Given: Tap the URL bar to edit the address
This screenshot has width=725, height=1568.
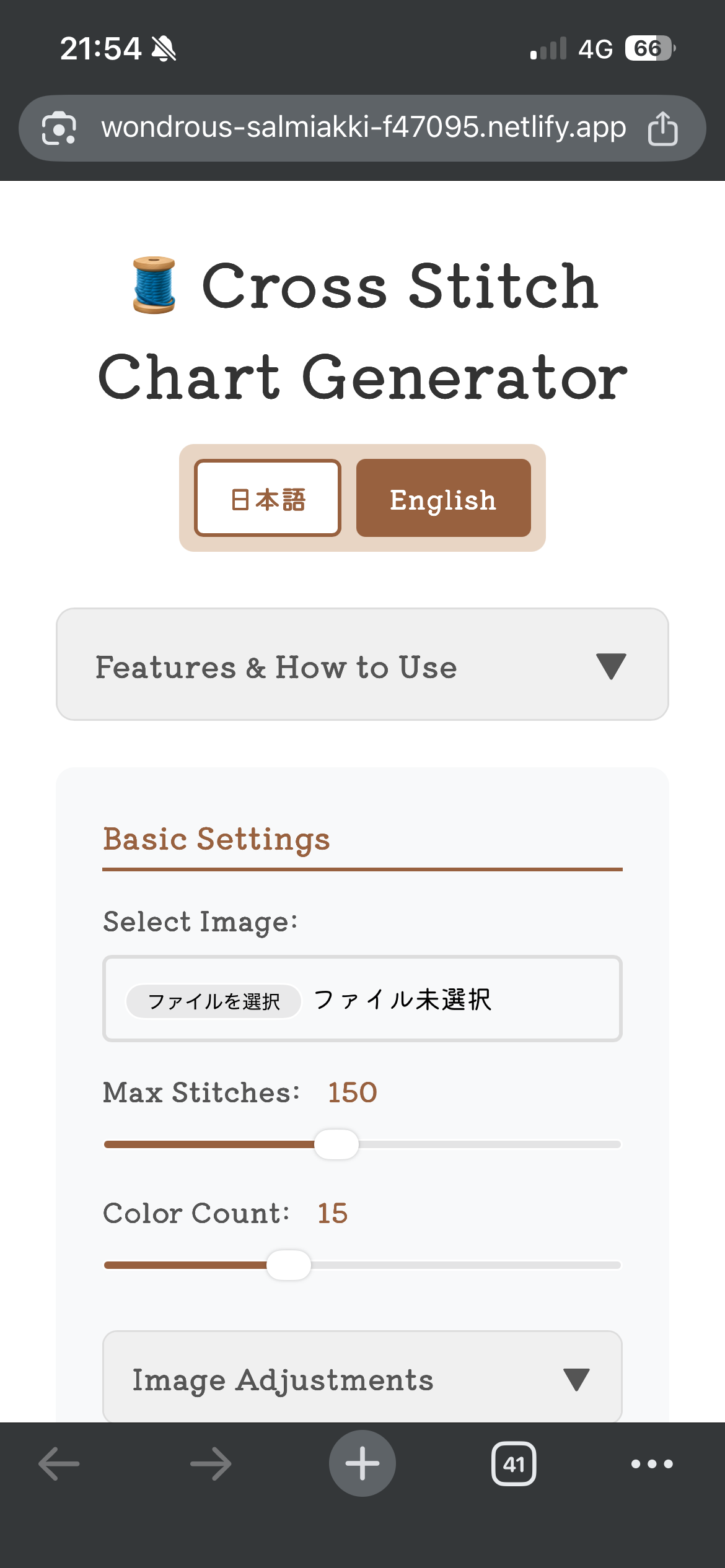Looking at the screenshot, I should click(362, 128).
